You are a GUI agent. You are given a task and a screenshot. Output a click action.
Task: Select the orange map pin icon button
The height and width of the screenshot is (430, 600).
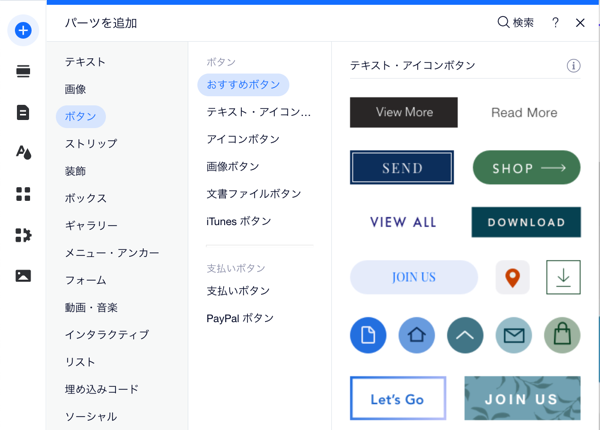pos(512,277)
